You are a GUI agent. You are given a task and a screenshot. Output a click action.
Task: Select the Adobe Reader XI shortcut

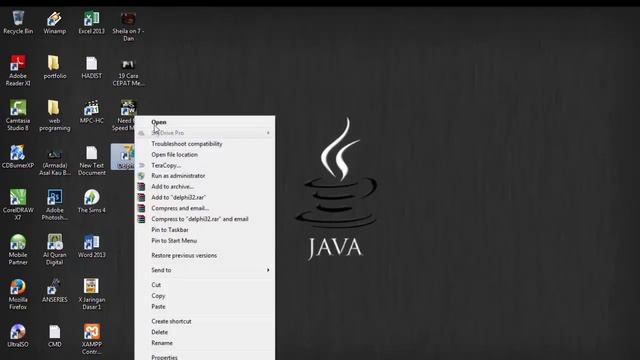[18, 71]
